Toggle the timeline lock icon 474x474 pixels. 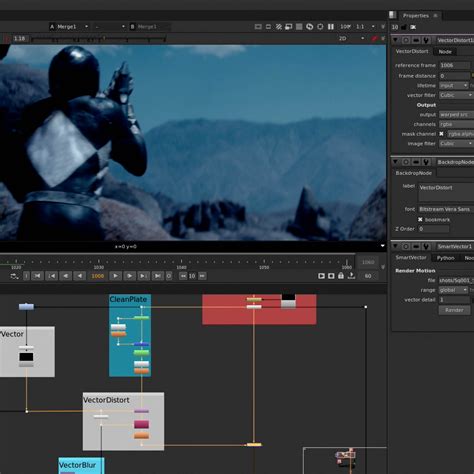click(x=341, y=276)
